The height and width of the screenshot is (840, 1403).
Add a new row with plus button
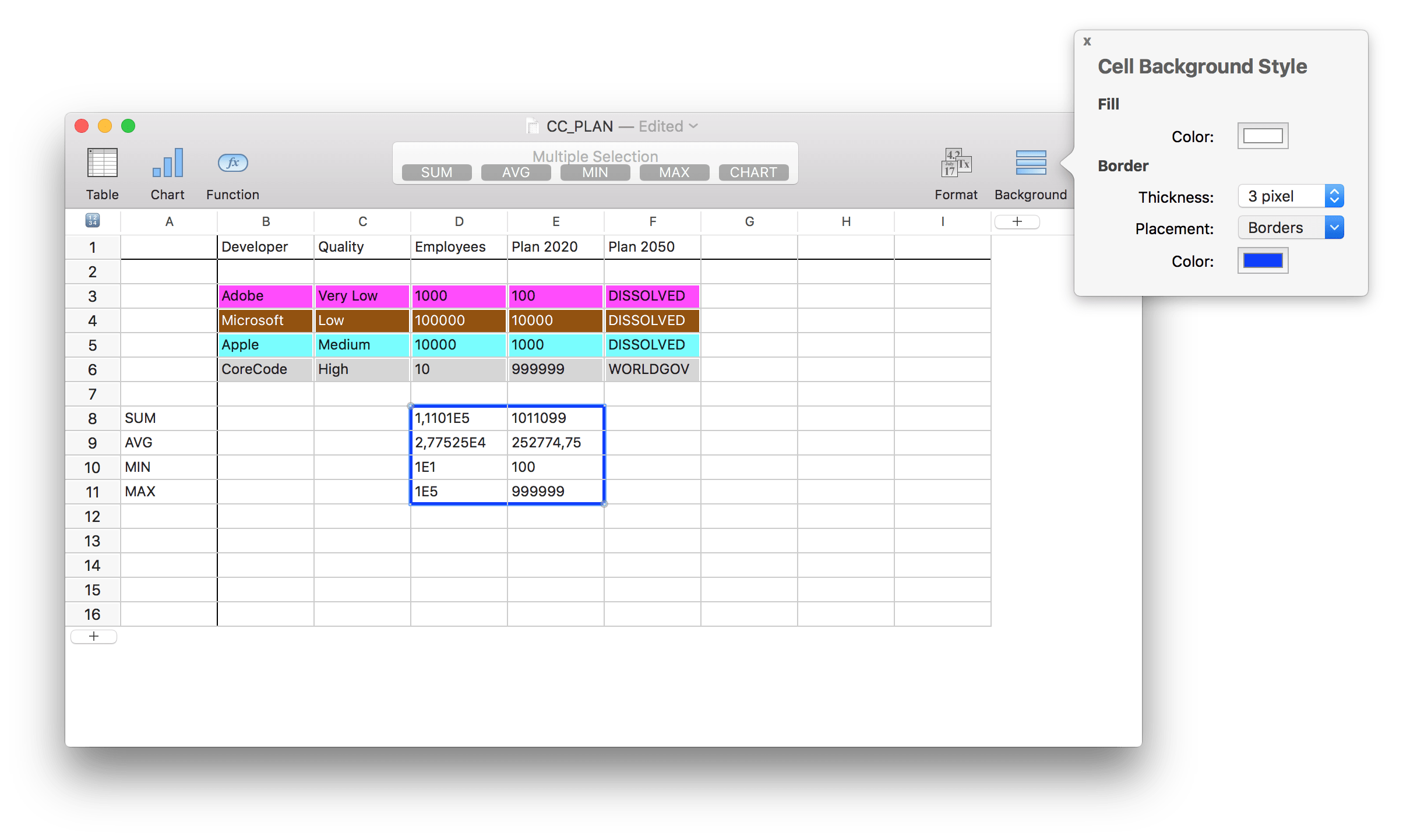[x=93, y=636]
